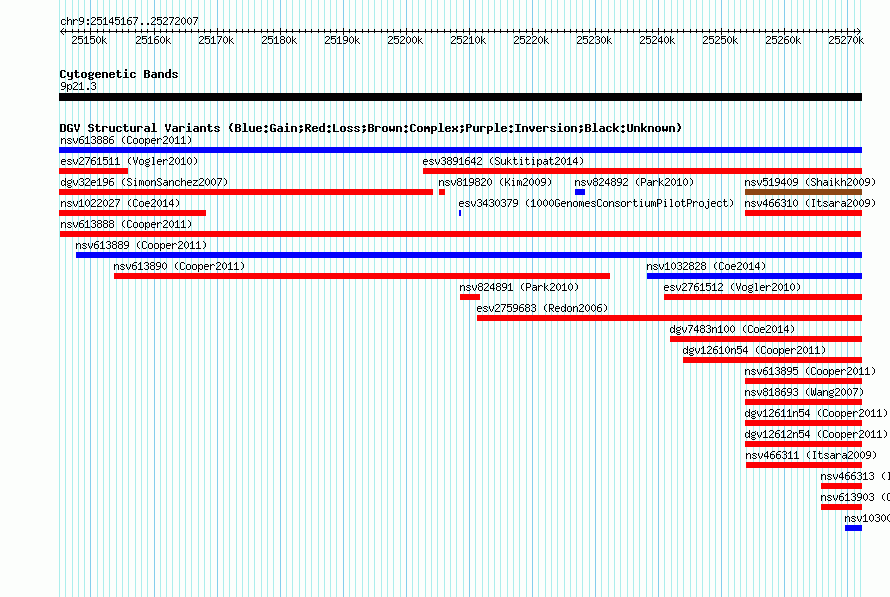
Task: Select the nsv818693 (Wang2007) label
Action: 804,392
